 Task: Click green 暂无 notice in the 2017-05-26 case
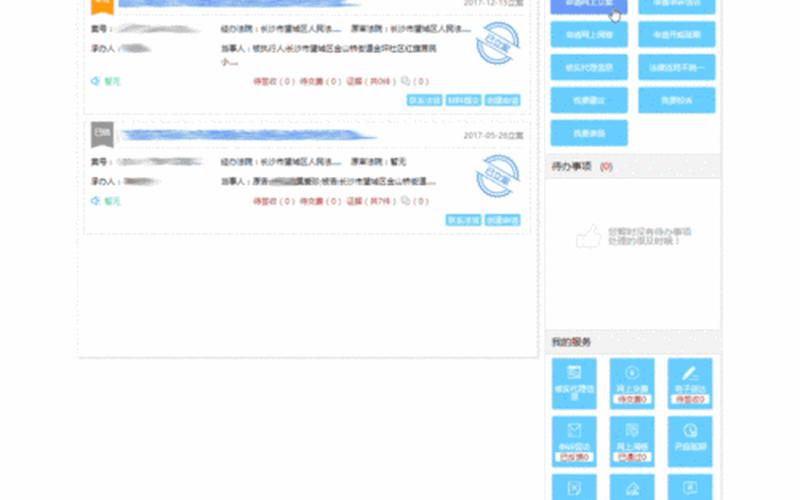point(112,201)
